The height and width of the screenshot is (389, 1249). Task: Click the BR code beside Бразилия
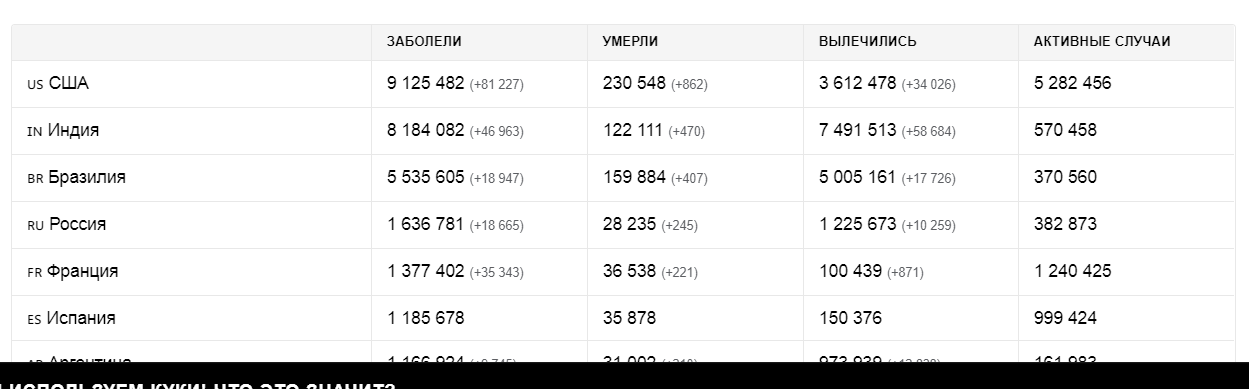35,179
